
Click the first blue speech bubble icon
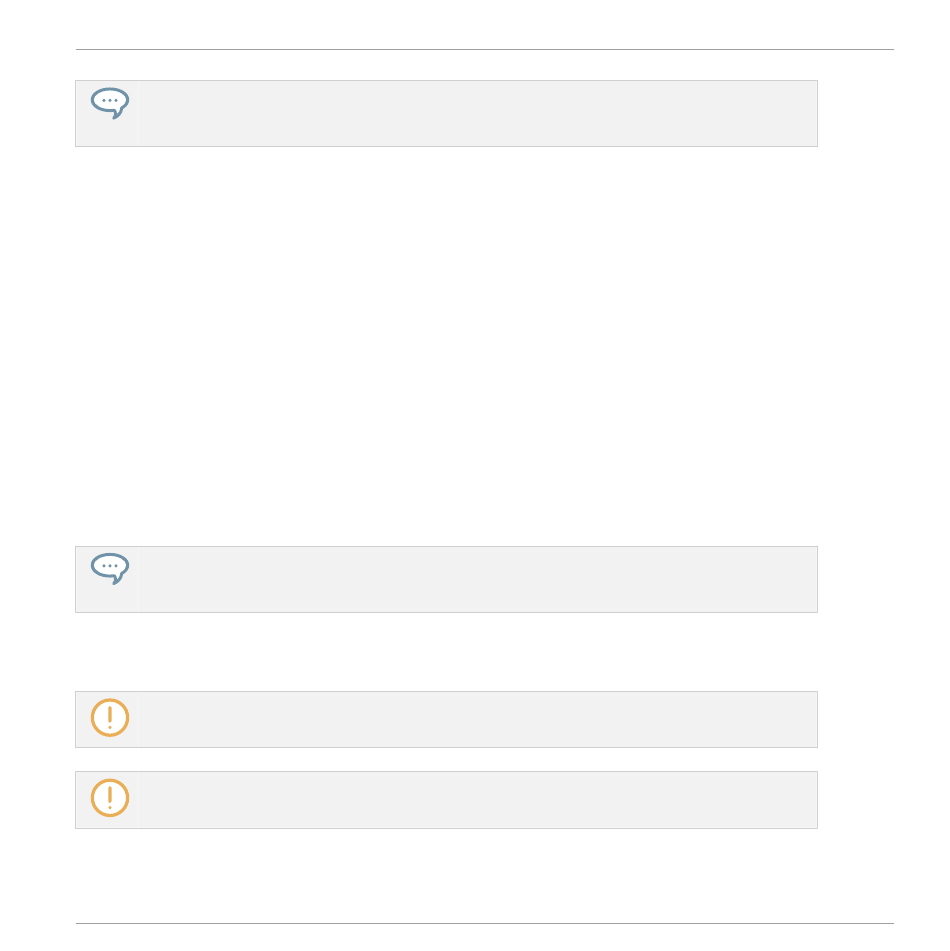tap(110, 103)
